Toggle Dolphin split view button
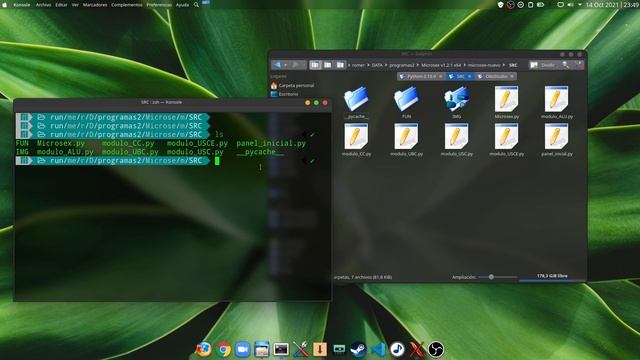The width and height of the screenshot is (640, 360). coord(542,65)
